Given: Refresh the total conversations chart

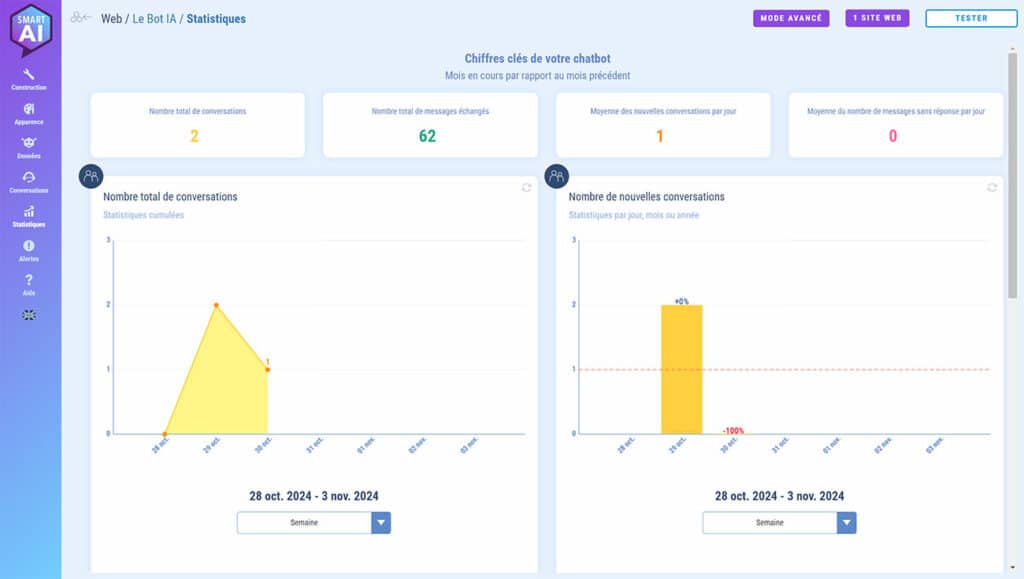Looking at the screenshot, I should pyautogui.click(x=526, y=188).
